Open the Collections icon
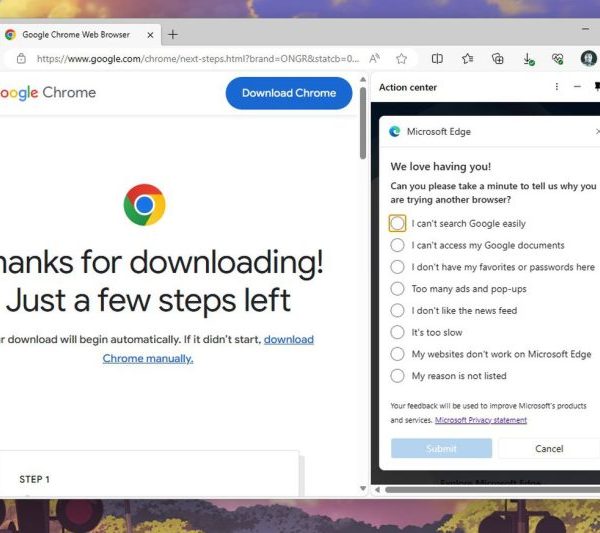Viewport: 600px width, 533px height. [497, 59]
